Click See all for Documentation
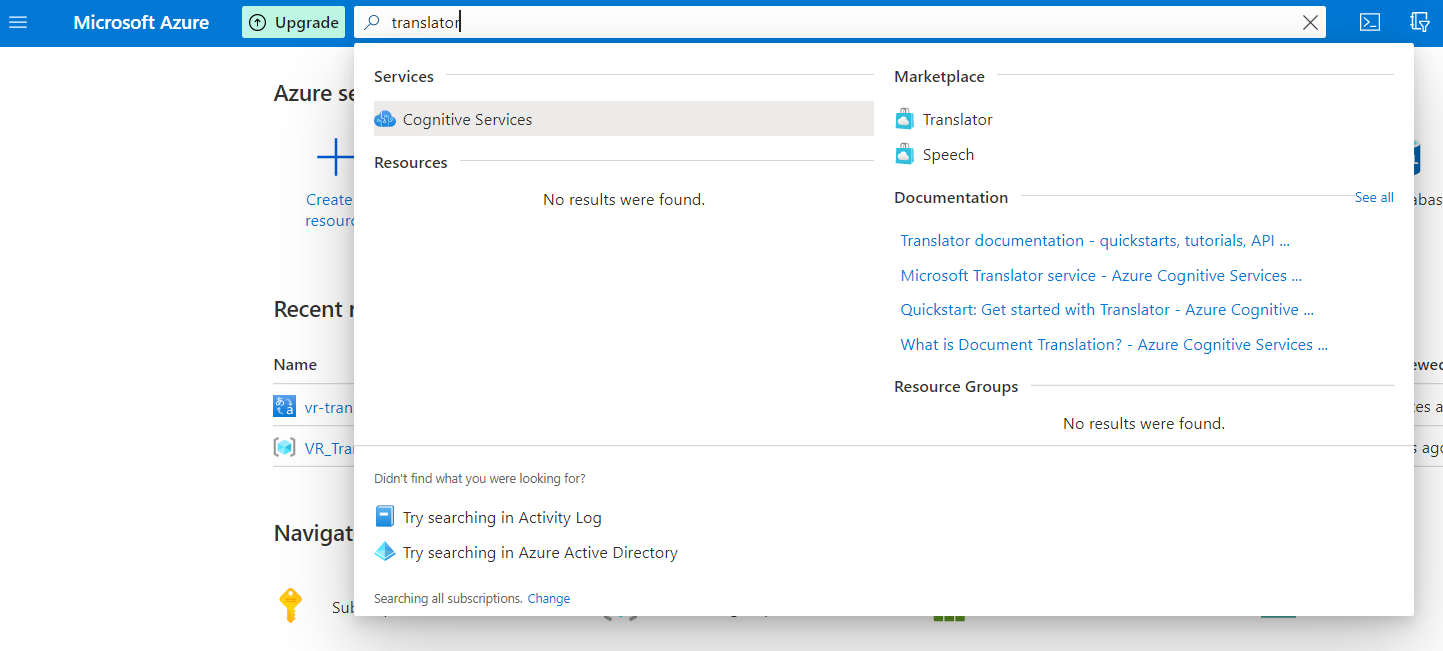This screenshot has width=1443, height=651. [1373, 198]
